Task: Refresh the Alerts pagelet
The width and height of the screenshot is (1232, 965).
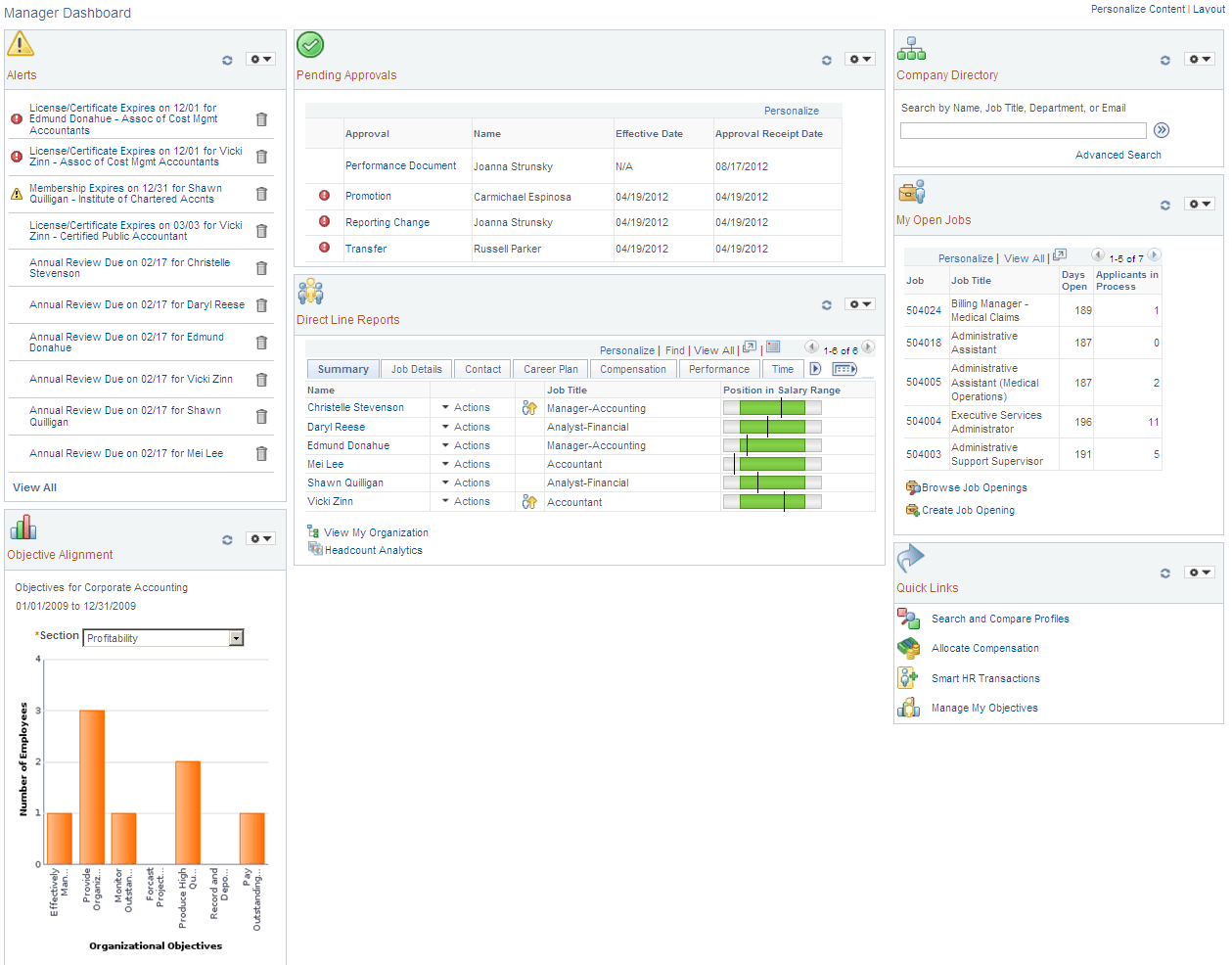Action: (227, 60)
